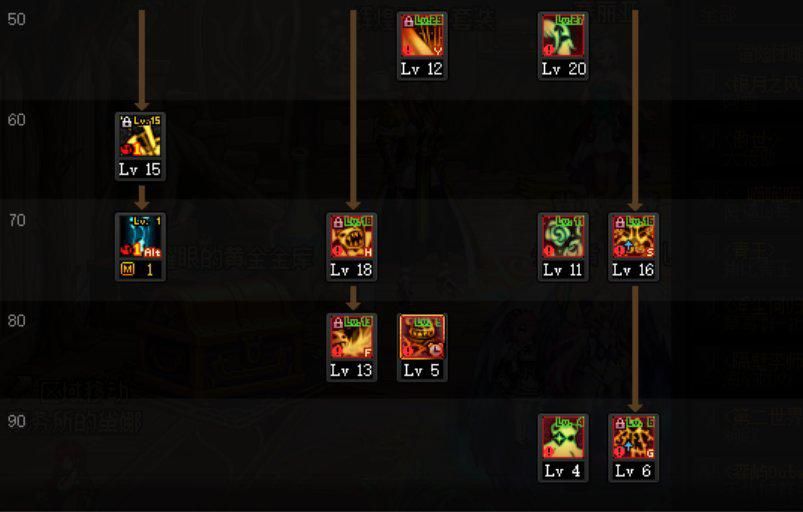Click the level 50 tier label
This screenshot has width=803, height=512.
click(16, 19)
